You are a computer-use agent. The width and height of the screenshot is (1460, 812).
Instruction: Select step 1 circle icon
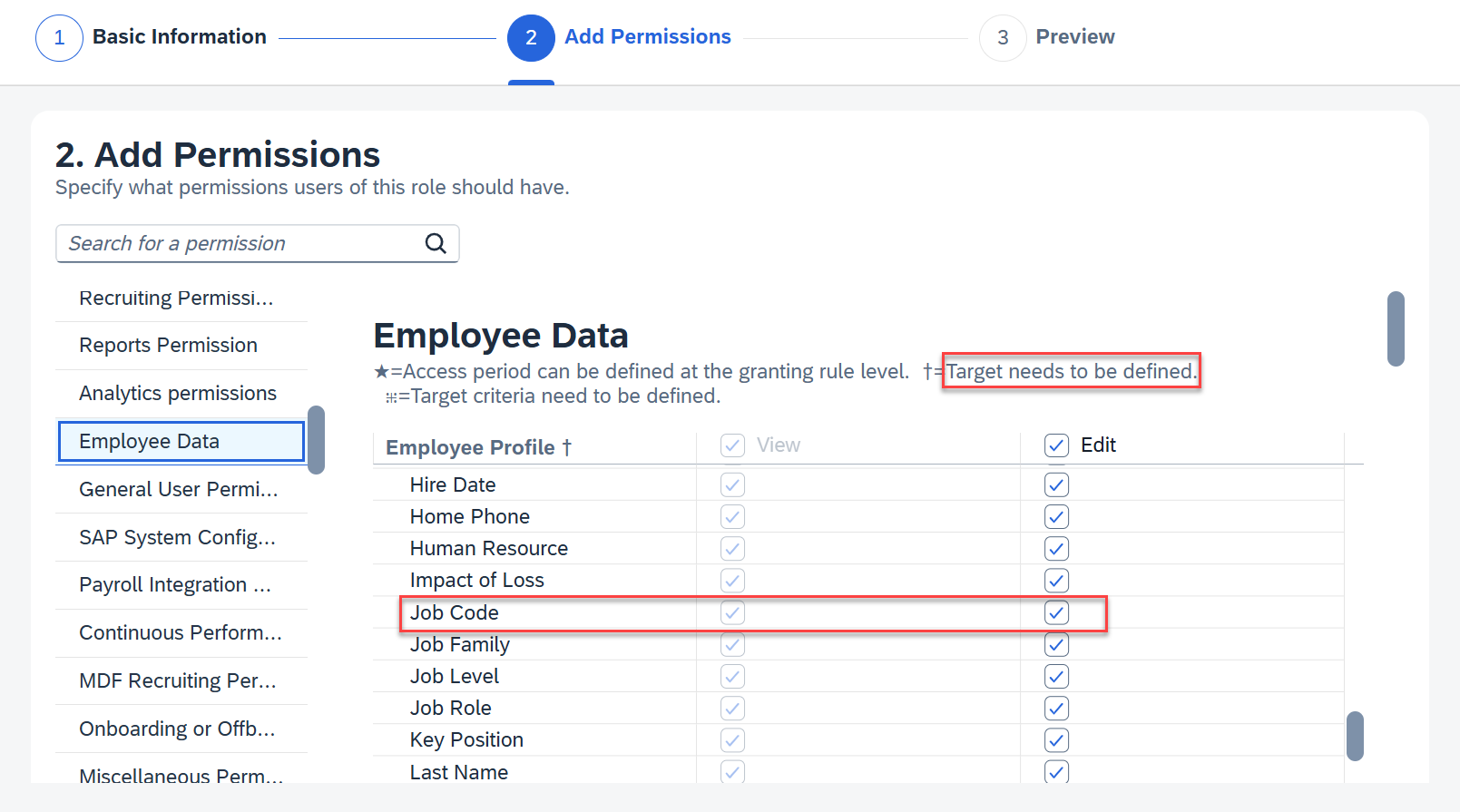[x=59, y=37]
